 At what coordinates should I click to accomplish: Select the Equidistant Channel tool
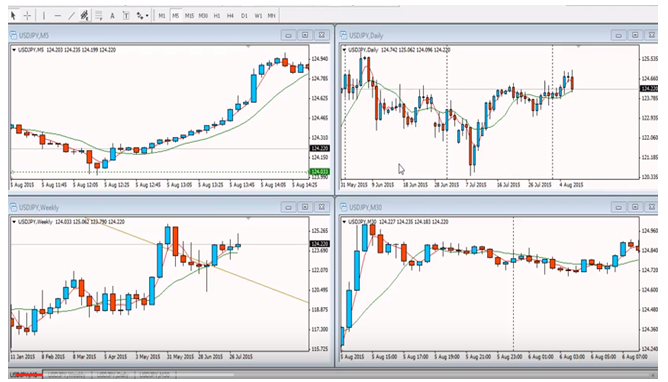(x=84, y=16)
